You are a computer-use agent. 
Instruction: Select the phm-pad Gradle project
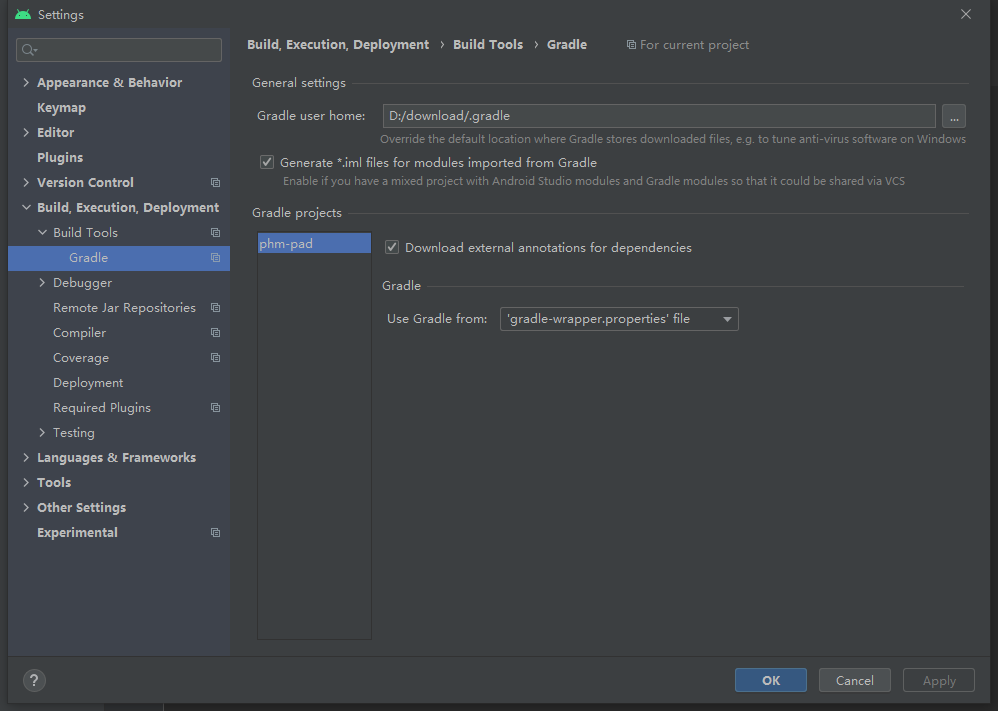tap(313, 243)
